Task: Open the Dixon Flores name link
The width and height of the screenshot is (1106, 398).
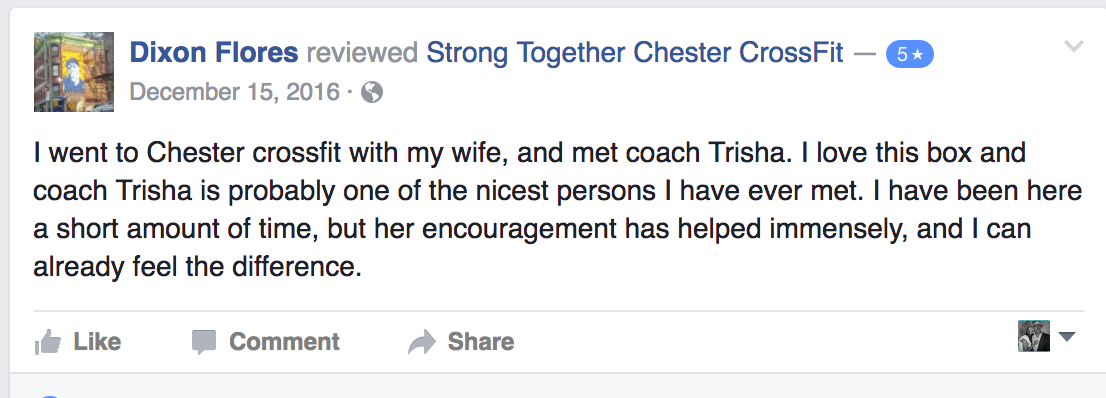Action: [214, 53]
